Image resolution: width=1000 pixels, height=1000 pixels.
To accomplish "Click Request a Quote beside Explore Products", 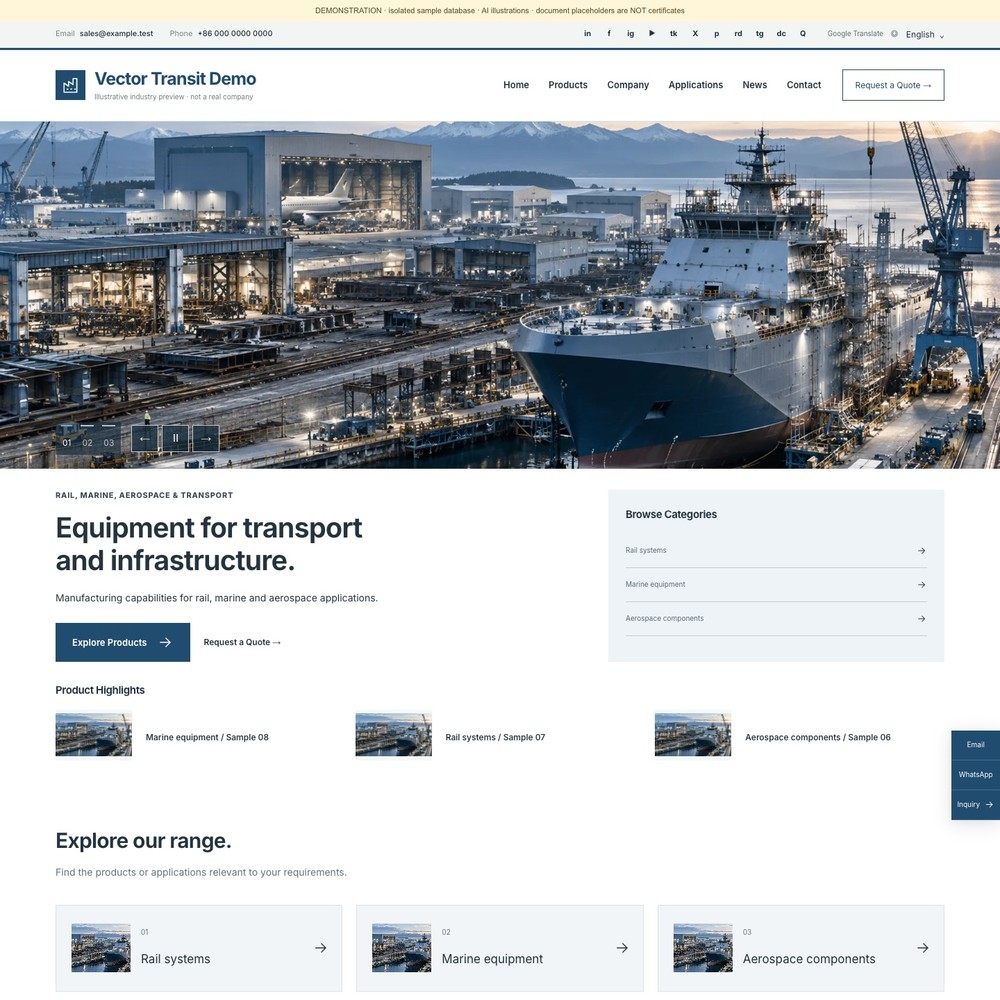I will pos(242,642).
